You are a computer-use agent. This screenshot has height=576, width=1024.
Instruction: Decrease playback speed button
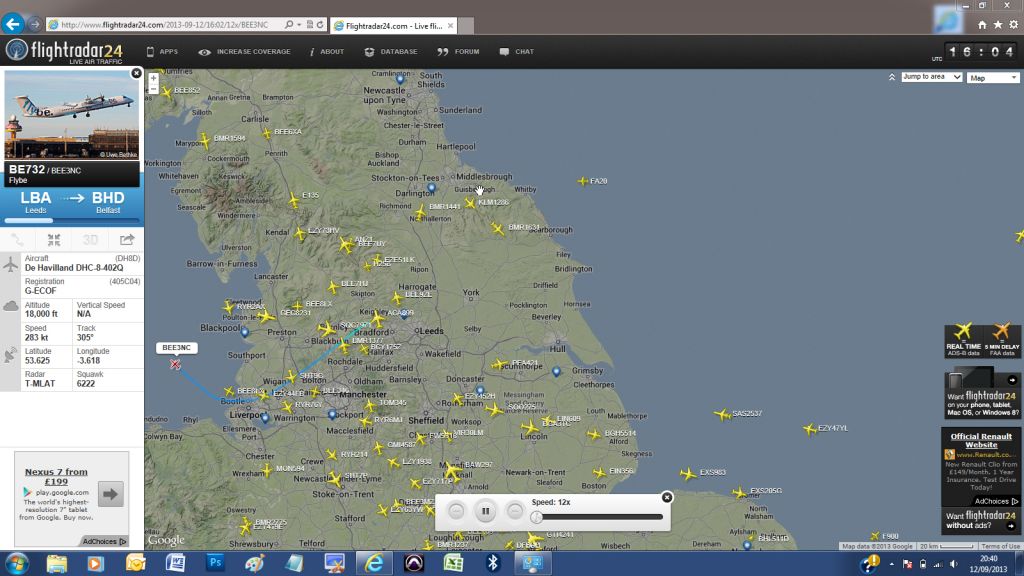pos(456,511)
